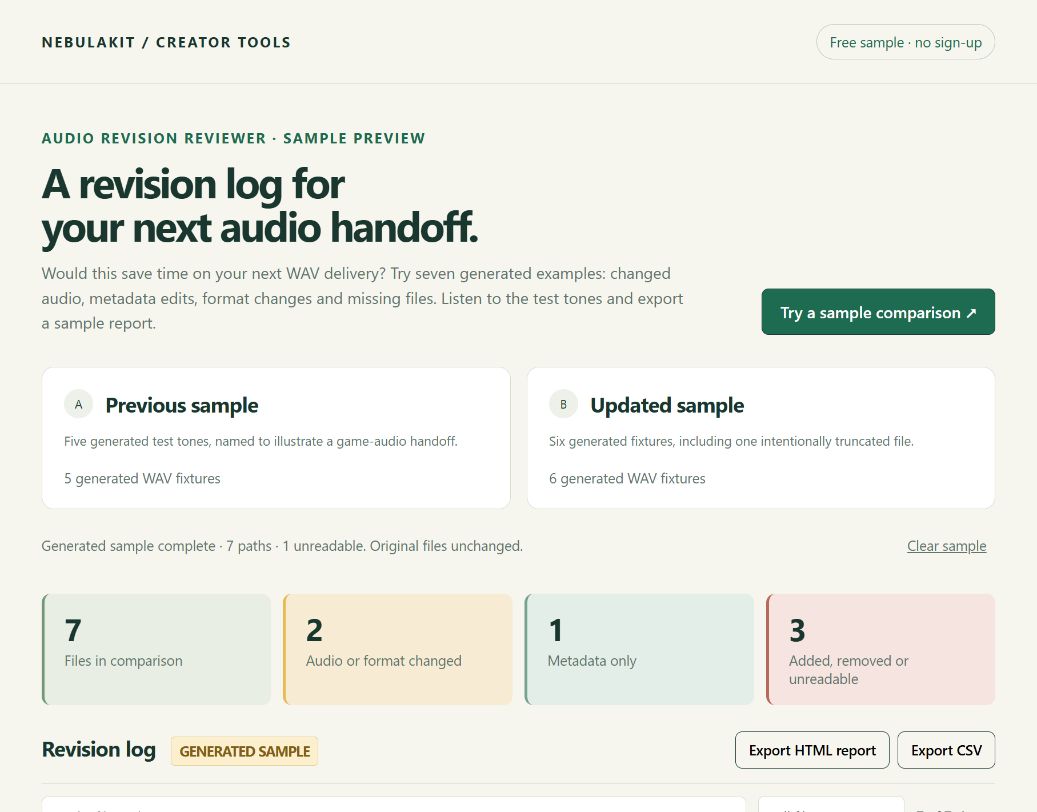Image resolution: width=1037 pixels, height=812 pixels.
Task: Click the Clear sample link
Action: (946, 546)
